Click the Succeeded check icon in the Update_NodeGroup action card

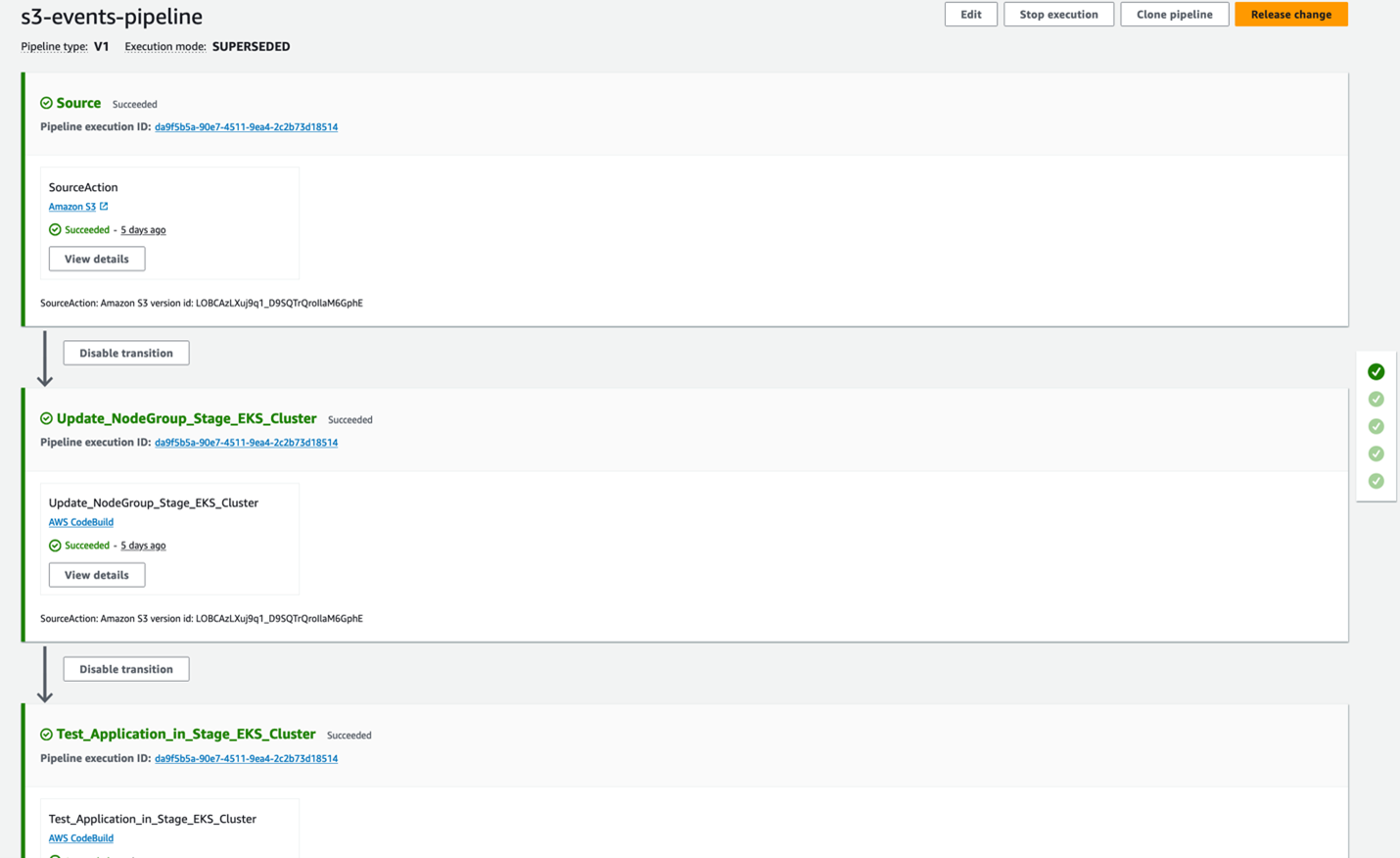click(x=55, y=546)
